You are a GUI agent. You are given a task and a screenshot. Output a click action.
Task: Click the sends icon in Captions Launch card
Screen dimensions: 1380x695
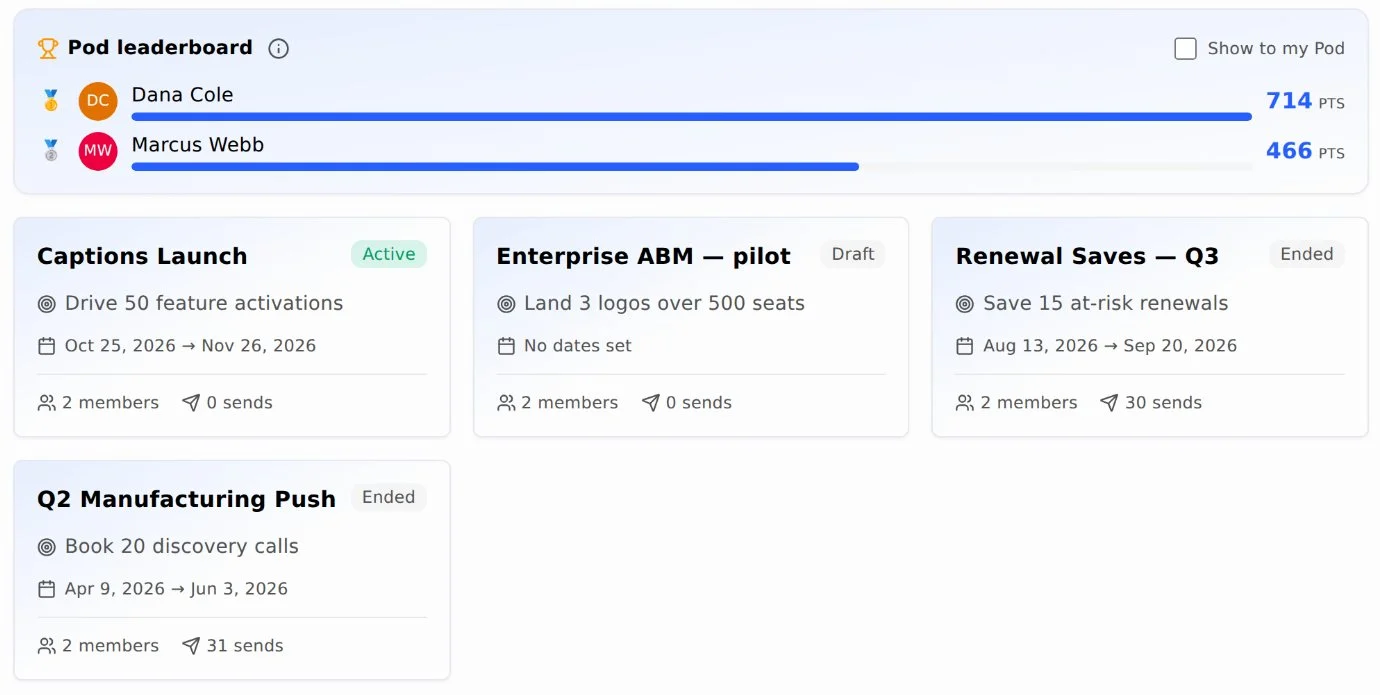click(191, 403)
